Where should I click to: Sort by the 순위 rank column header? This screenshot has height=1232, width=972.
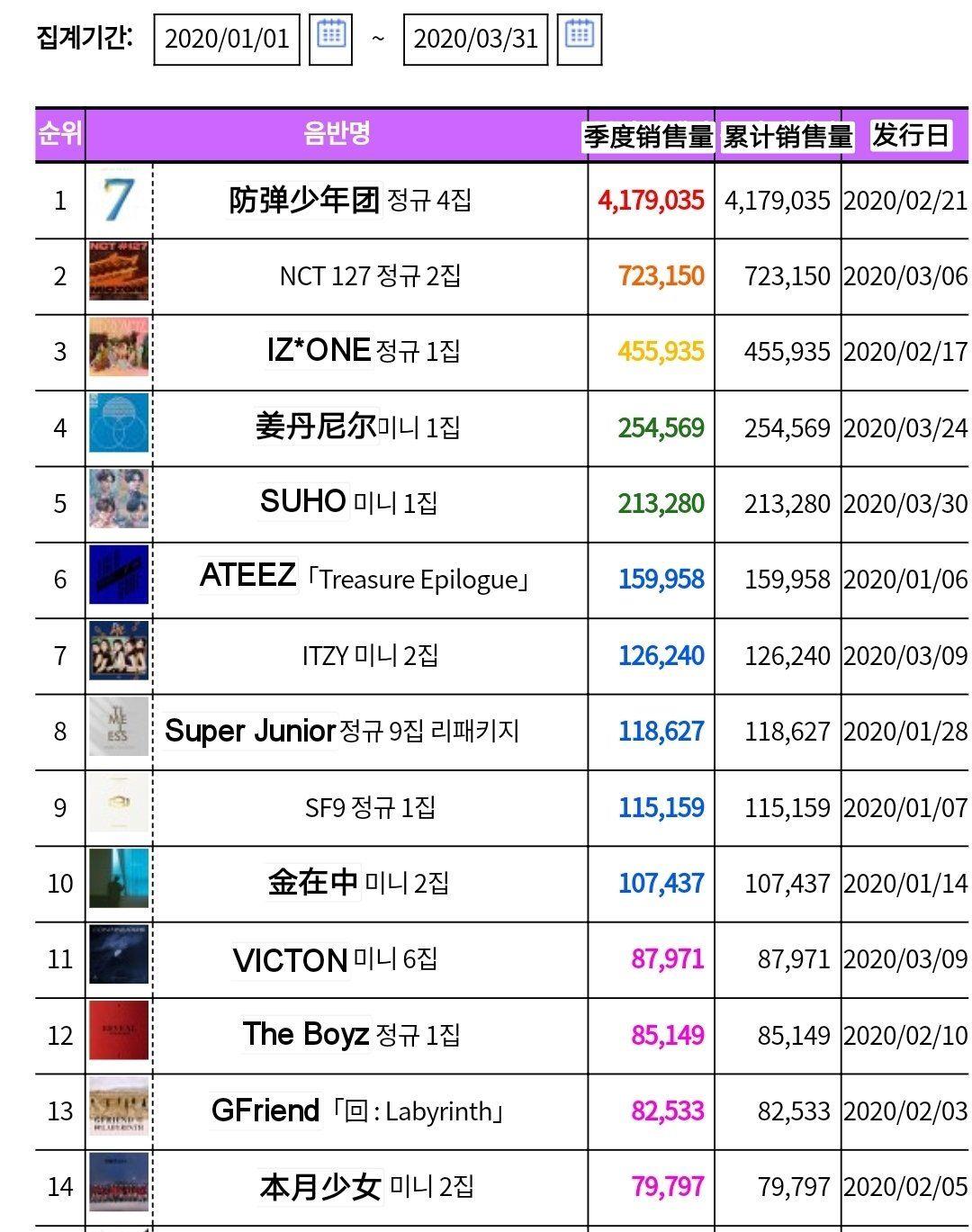(x=60, y=134)
